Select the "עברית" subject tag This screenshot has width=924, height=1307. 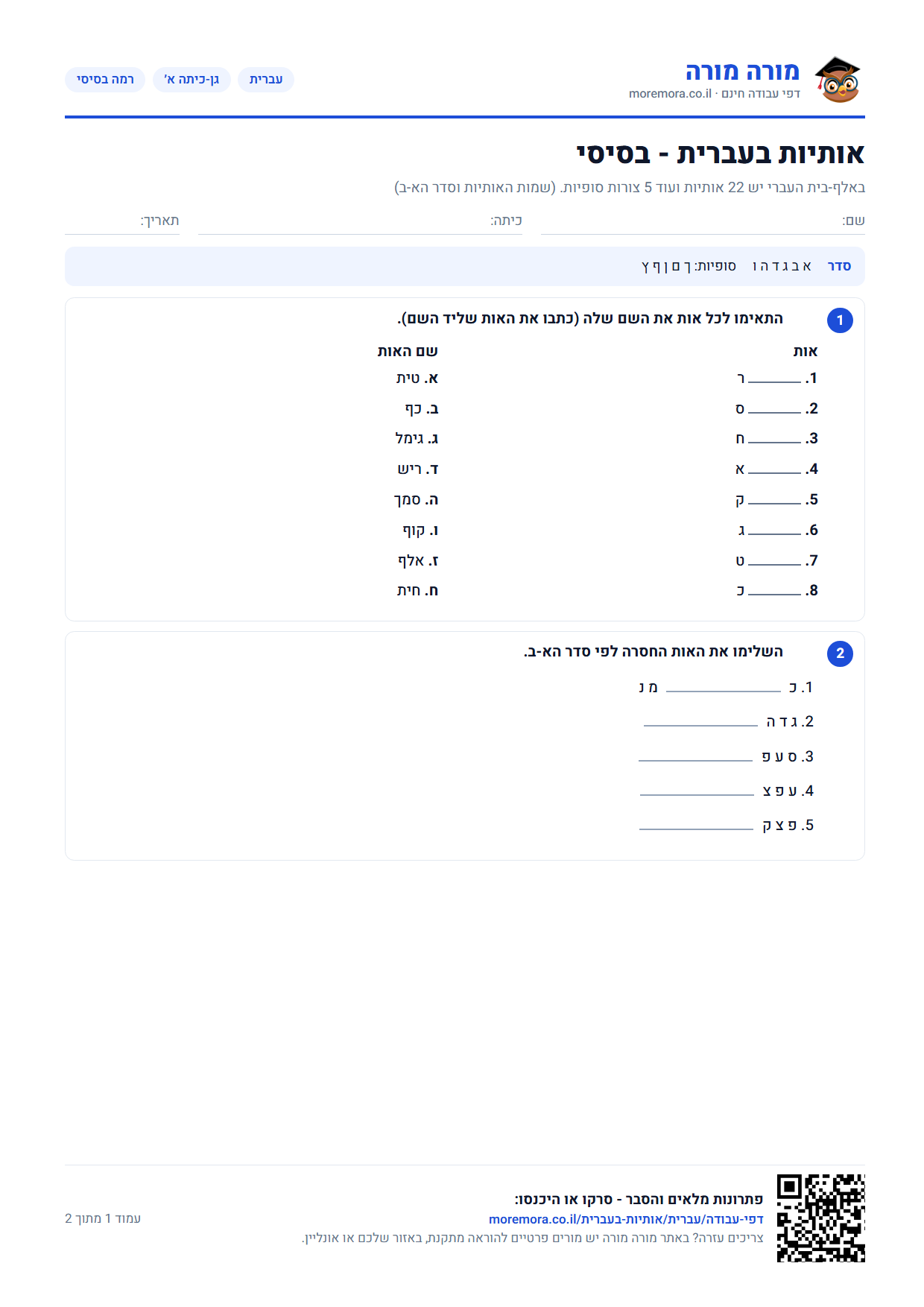tap(266, 80)
